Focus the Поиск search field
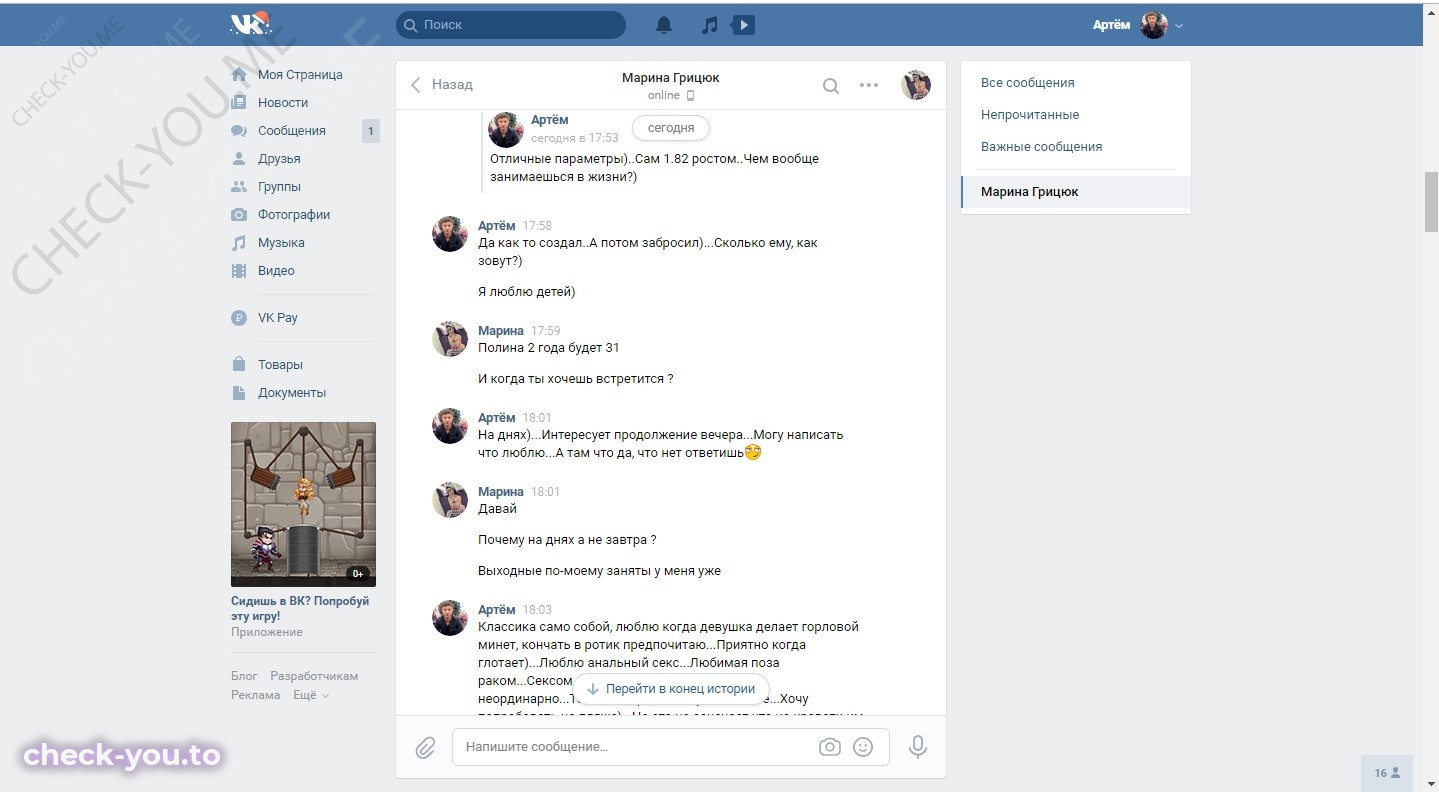The image size is (1439, 792). pos(511,25)
